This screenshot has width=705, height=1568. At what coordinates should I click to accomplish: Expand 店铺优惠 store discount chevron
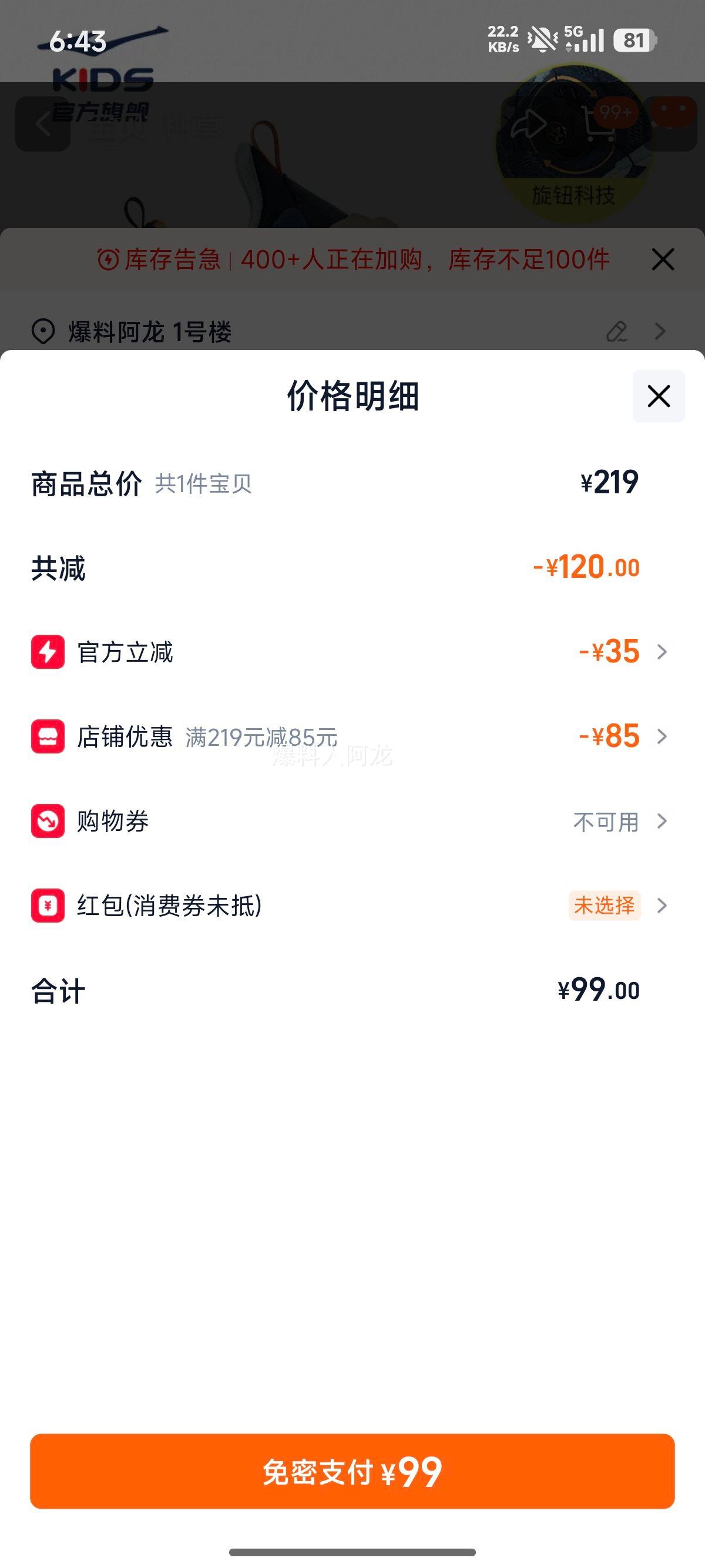(662, 736)
